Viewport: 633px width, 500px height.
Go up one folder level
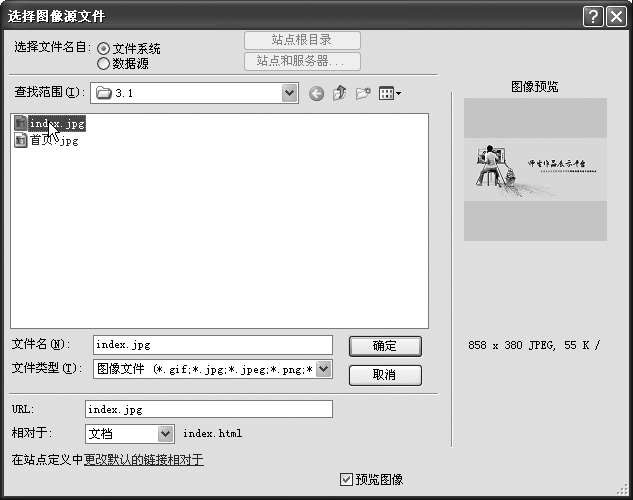pos(340,94)
